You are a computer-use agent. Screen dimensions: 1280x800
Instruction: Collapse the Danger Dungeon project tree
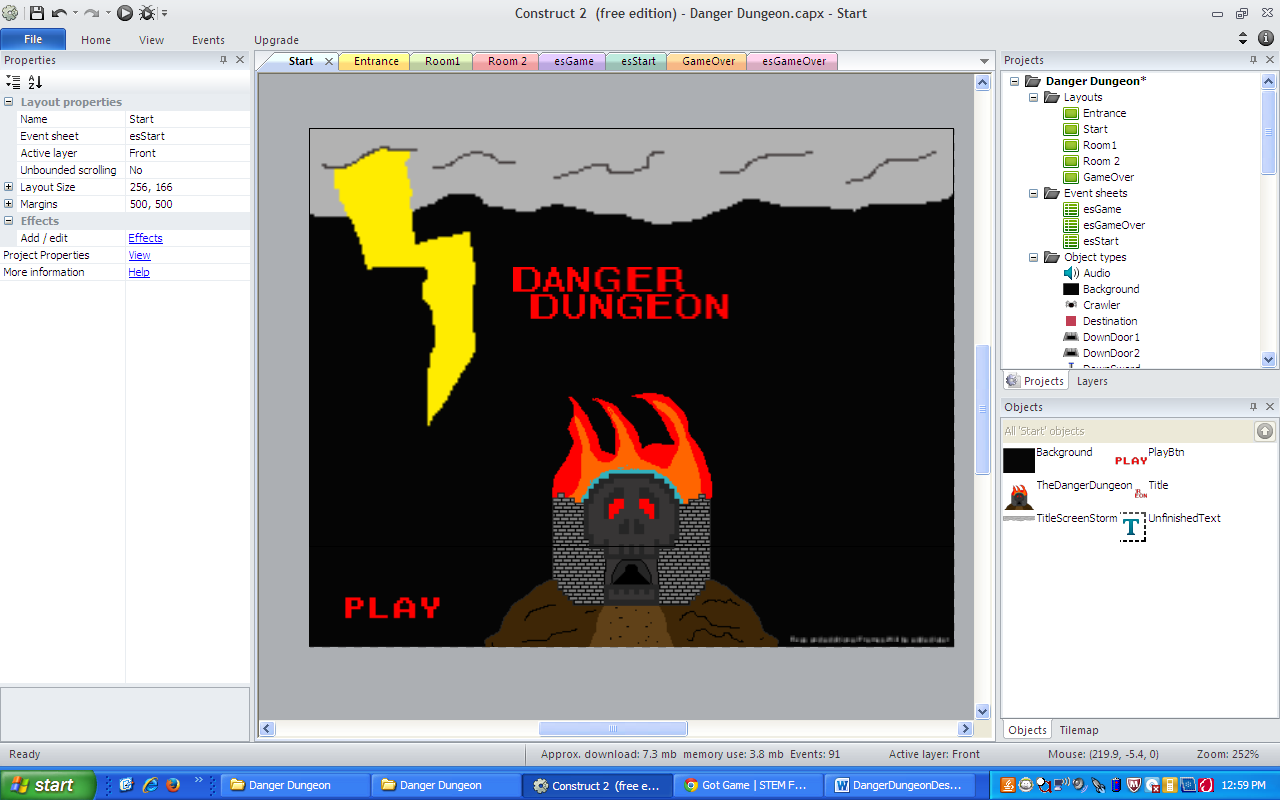[x=1014, y=81]
